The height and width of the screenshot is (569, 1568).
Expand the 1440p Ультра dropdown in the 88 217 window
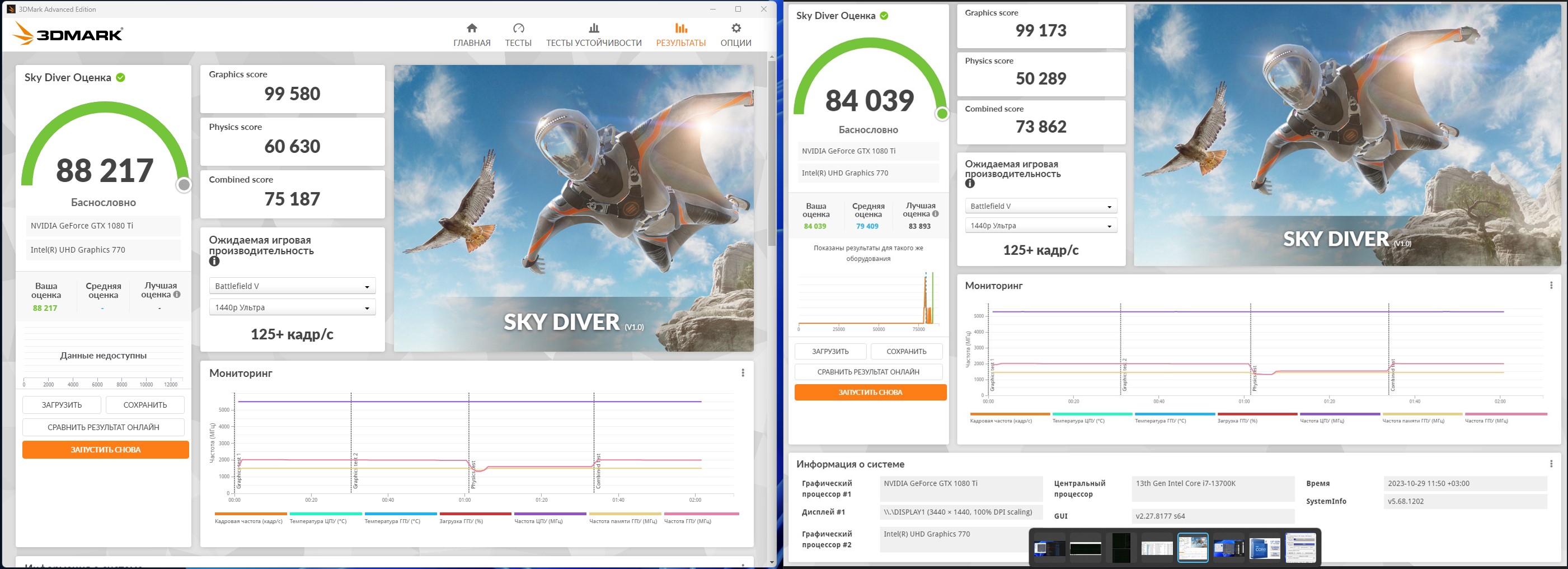coord(292,307)
